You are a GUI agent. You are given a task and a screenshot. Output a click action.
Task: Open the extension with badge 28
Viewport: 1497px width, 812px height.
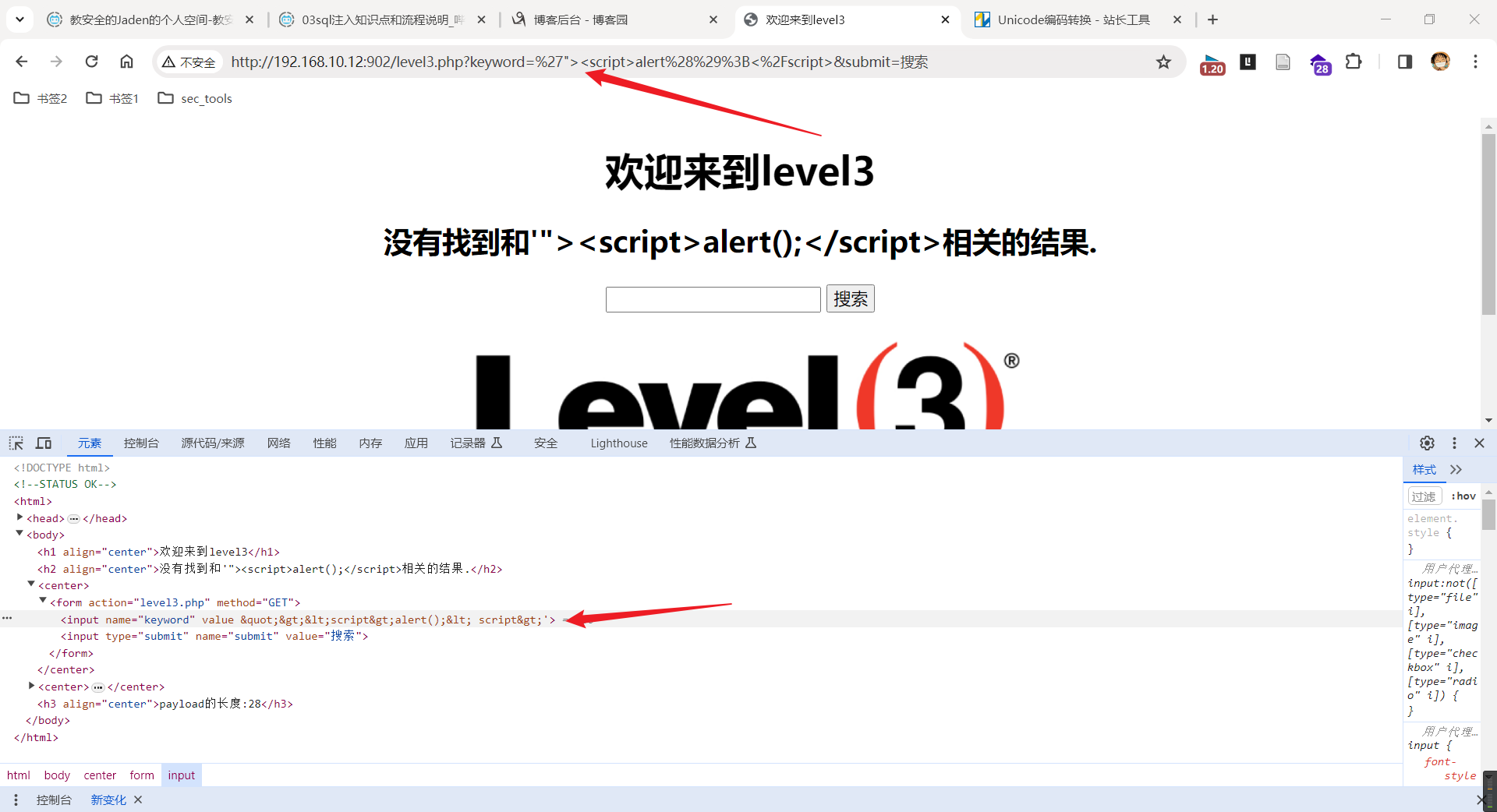coord(1320,63)
